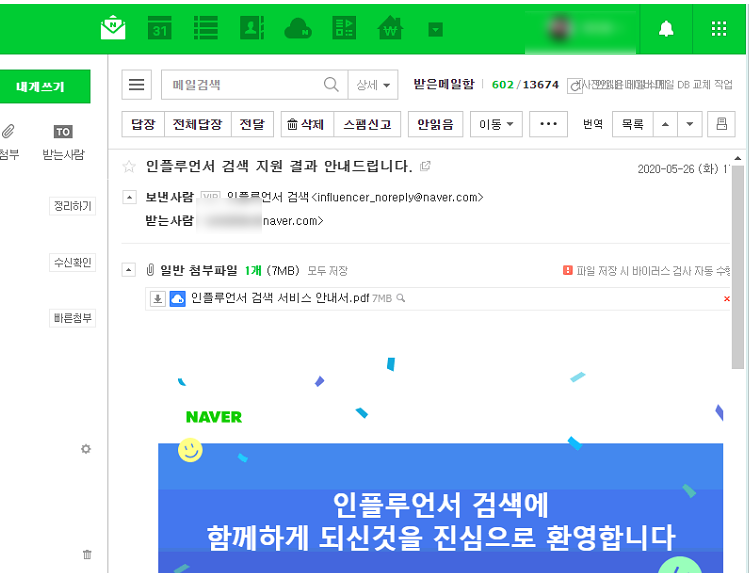Open mail in new window icon

[425, 166]
